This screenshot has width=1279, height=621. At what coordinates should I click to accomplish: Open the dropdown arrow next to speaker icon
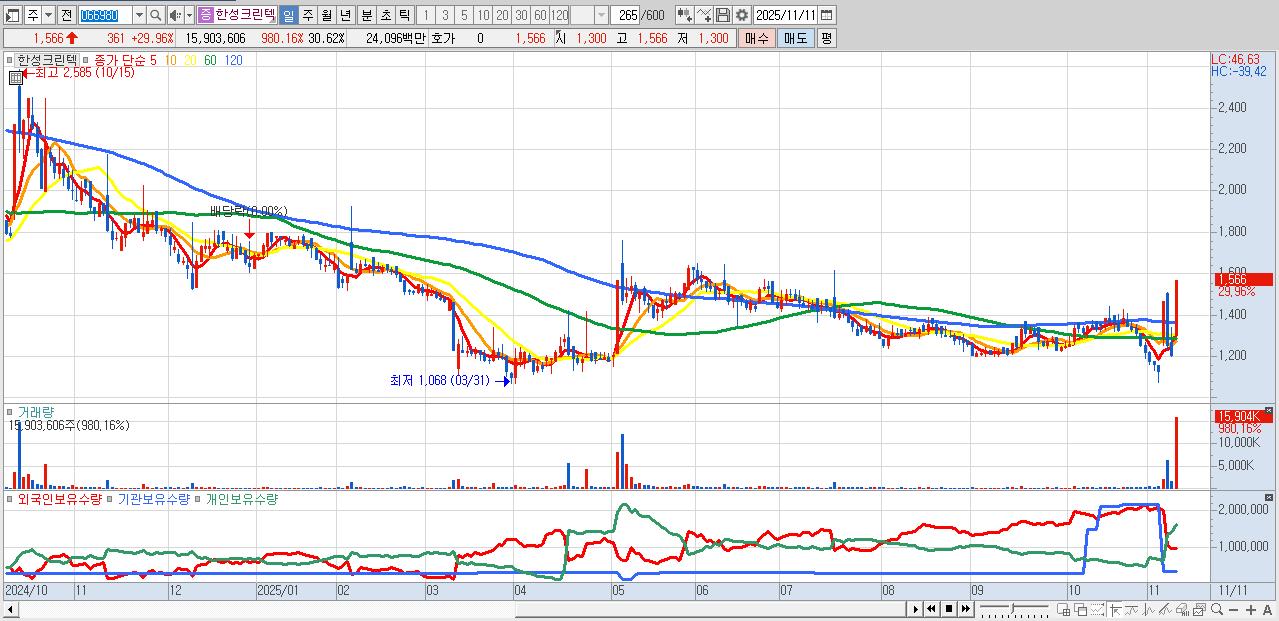189,15
